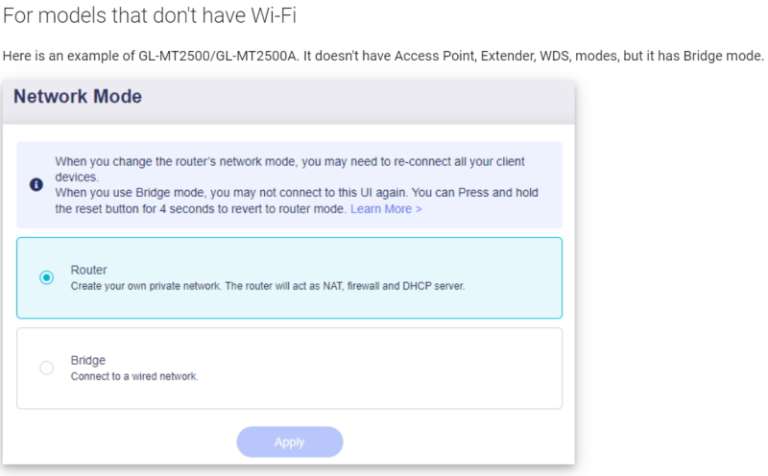Click the "For models that don't have Wi-Fi" heading
This screenshot has height=476, width=768.
(150, 16)
